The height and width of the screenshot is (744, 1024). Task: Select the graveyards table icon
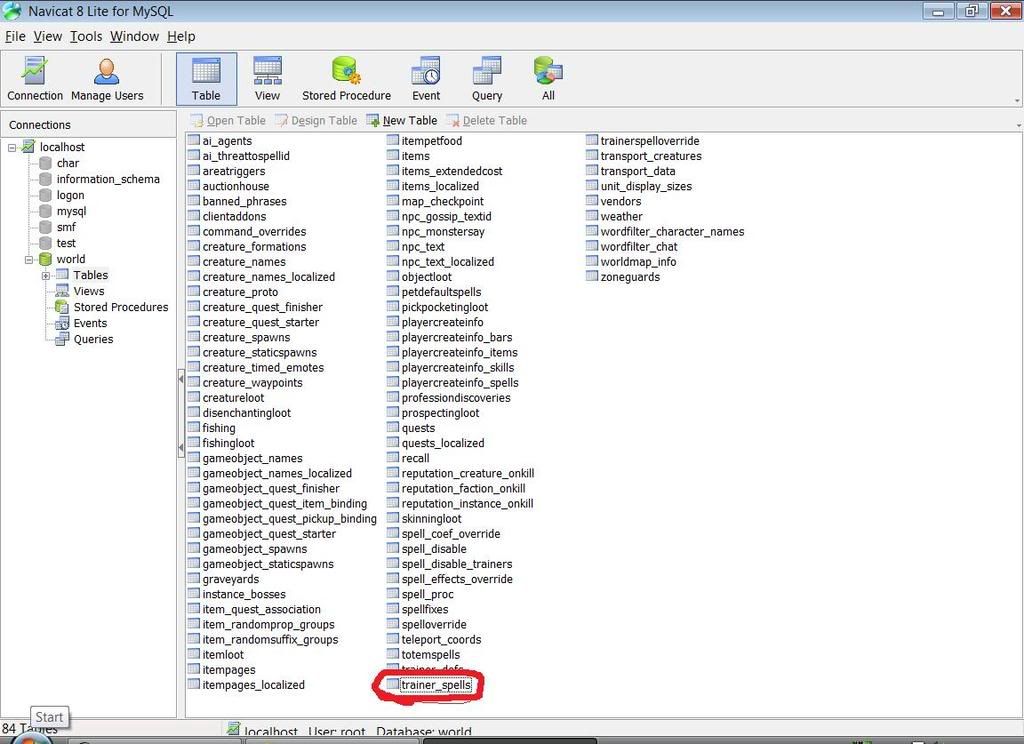coord(193,578)
